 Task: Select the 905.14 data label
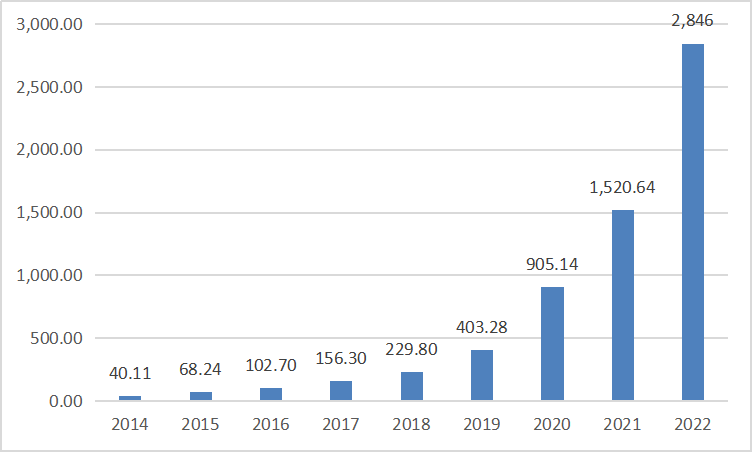click(x=552, y=265)
